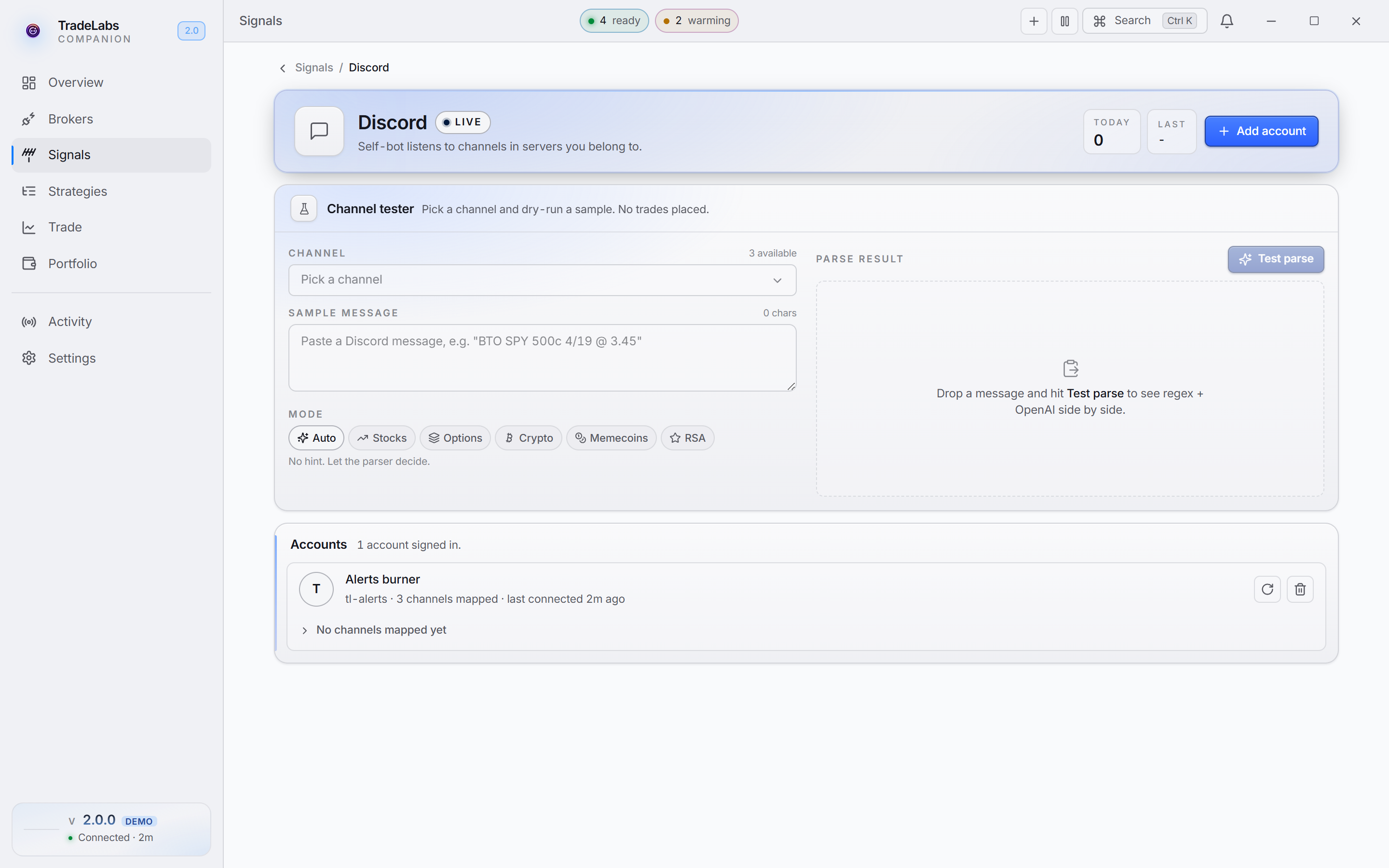Viewport: 1389px width, 868px height.
Task: Click the plus icon in top bar
Action: pos(1034,21)
